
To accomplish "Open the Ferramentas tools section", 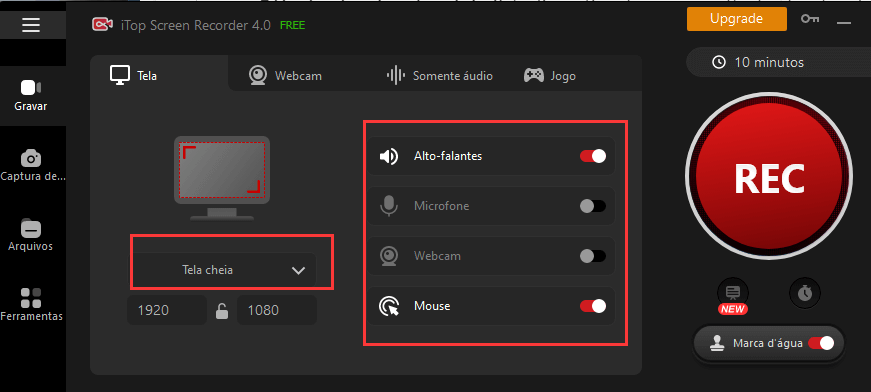I will pos(31,305).
